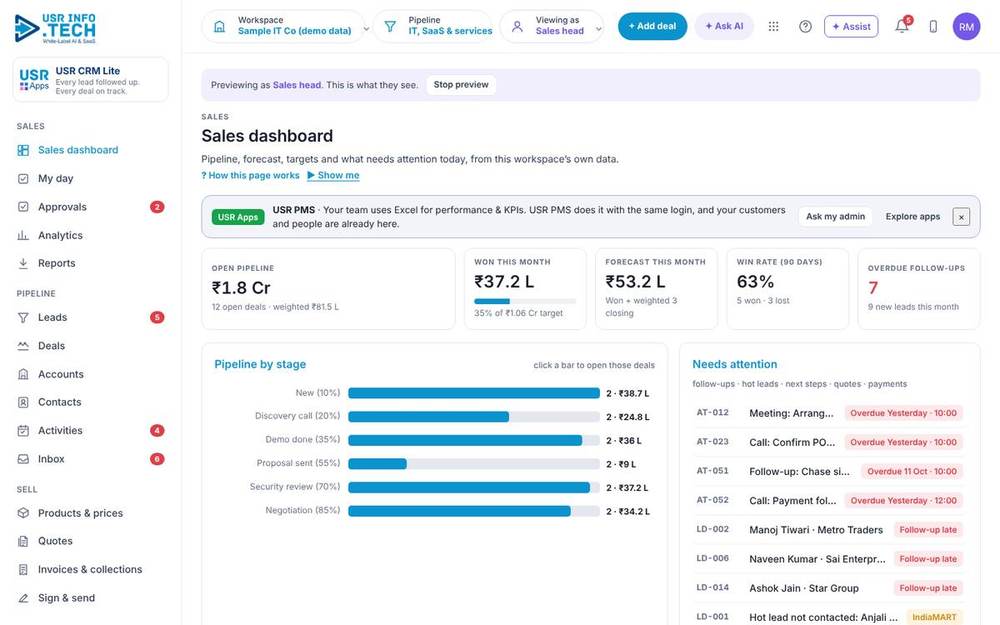
Task: Click the Ask AI button
Action: click(x=724, y=26)
